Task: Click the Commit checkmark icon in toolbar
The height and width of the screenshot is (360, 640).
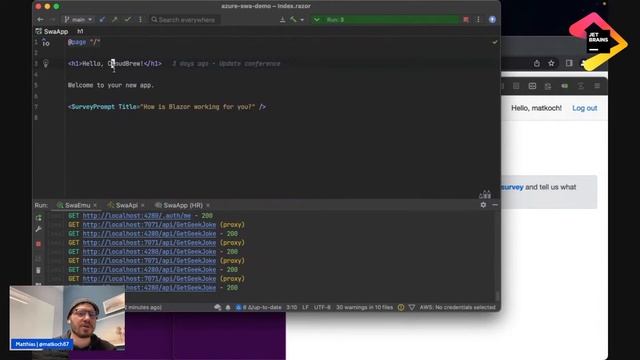Action: [127, 20]
